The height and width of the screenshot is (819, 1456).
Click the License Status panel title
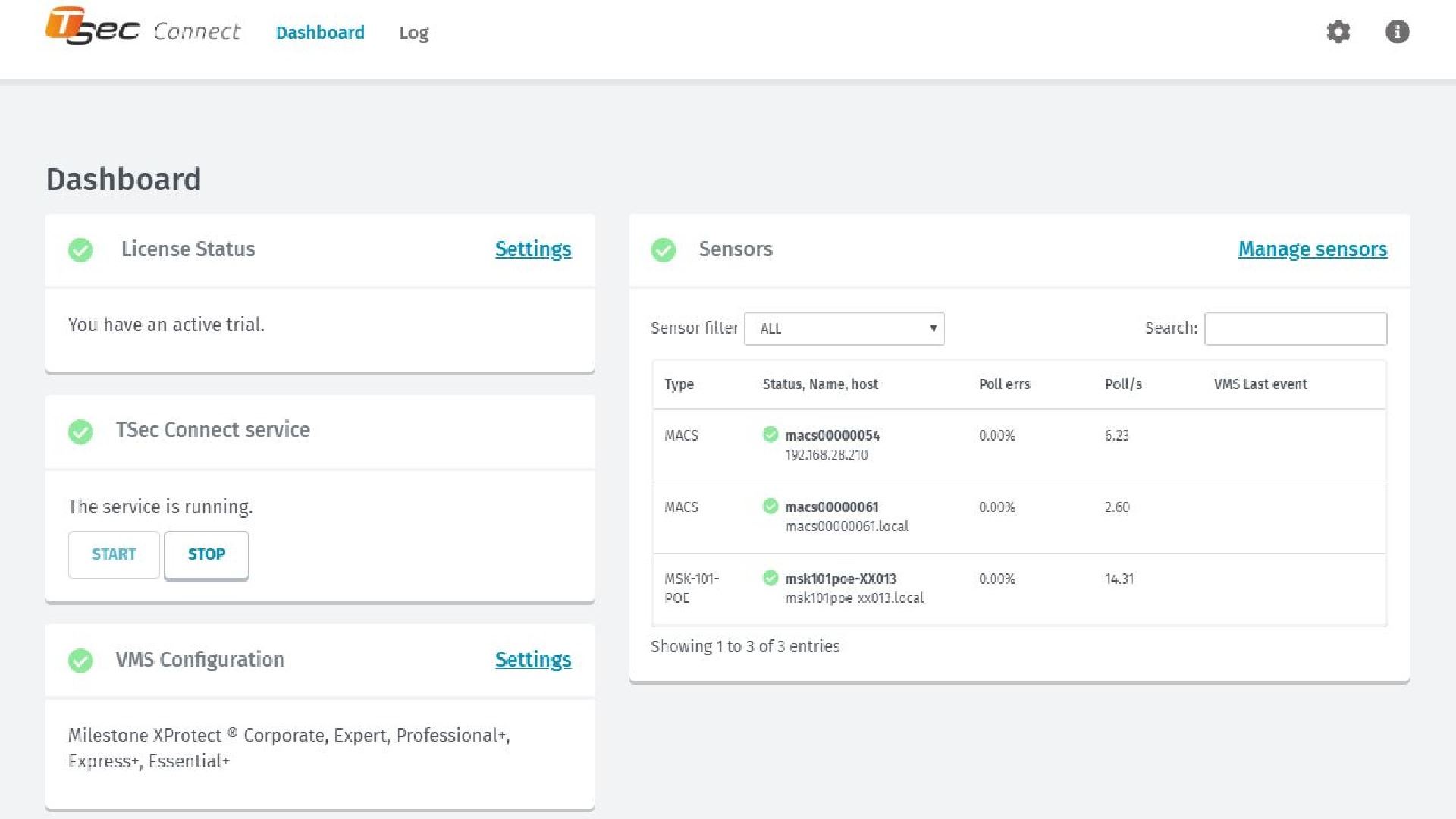click(188, 249)
